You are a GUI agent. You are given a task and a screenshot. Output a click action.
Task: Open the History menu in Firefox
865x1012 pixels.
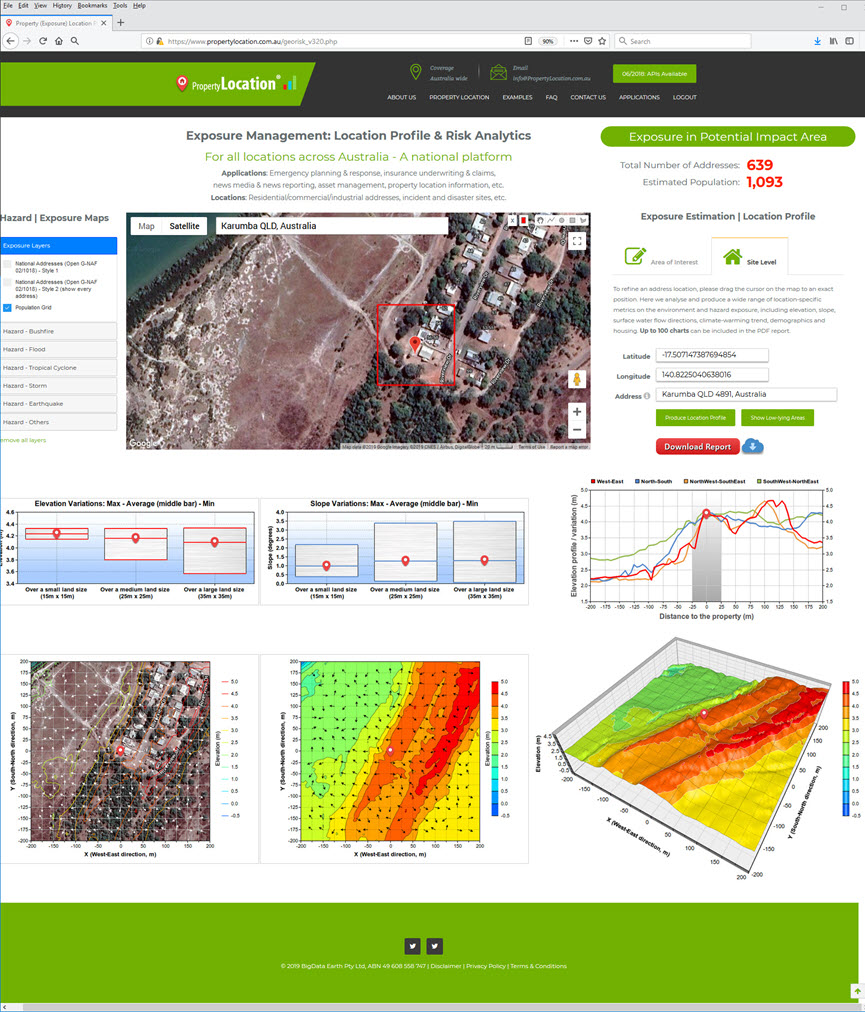pyautogui.click(x=62, y=6)
